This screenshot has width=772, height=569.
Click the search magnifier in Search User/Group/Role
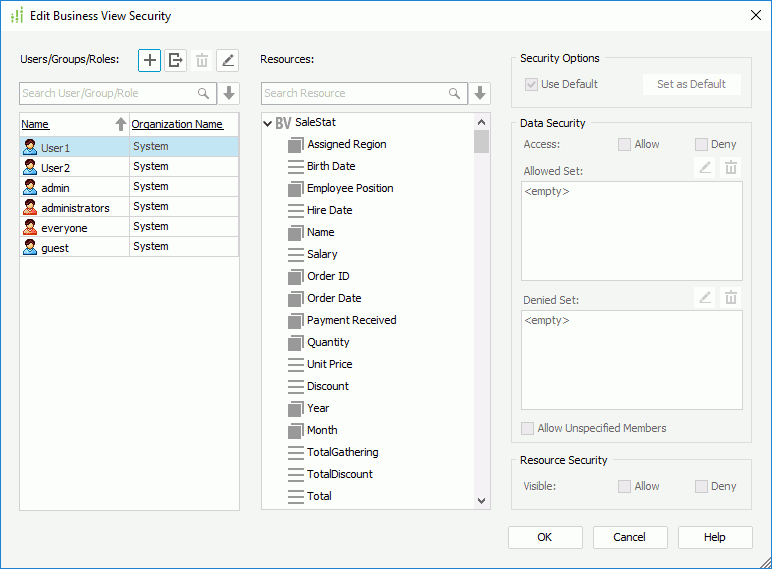pyautogui.click(x=204, y=93)
